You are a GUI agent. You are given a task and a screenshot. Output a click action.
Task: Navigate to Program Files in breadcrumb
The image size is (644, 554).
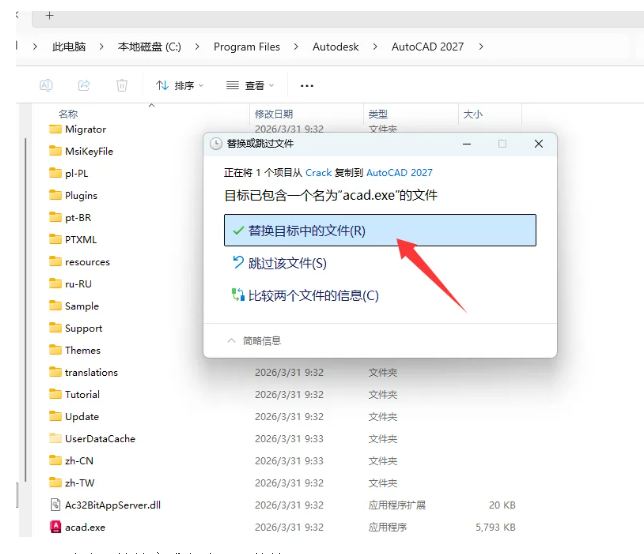[246, 47]
